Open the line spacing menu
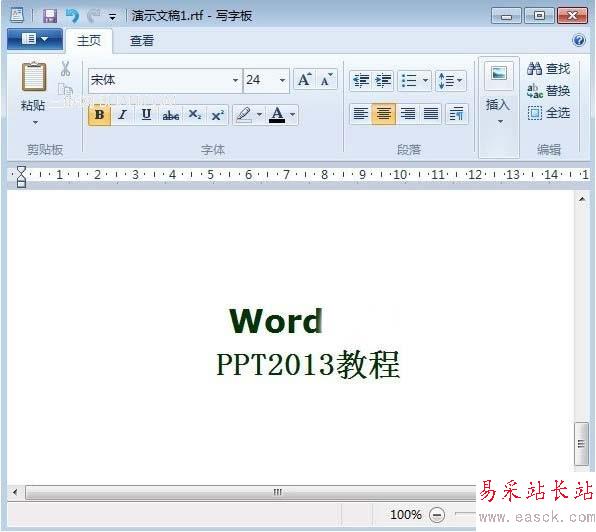The height and width of the screenshot is (532, 596). click(x=451, y=81)
